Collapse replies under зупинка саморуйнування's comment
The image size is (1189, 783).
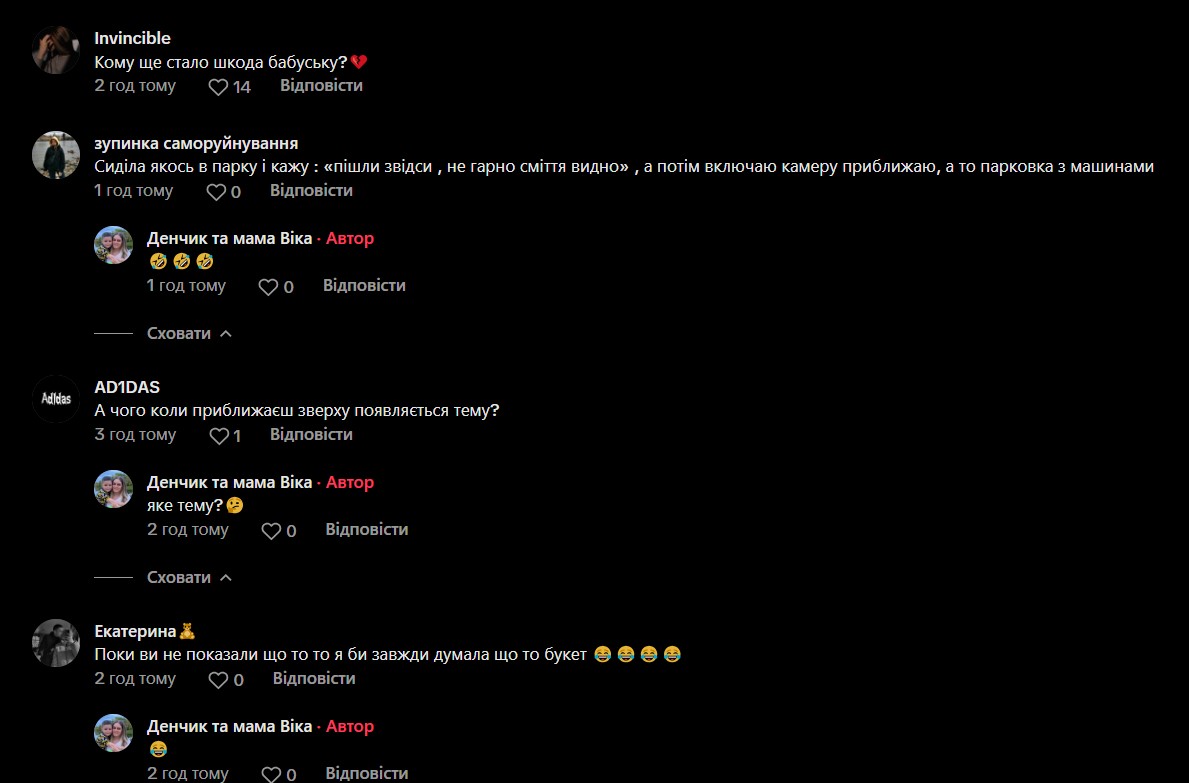point(189,334)
